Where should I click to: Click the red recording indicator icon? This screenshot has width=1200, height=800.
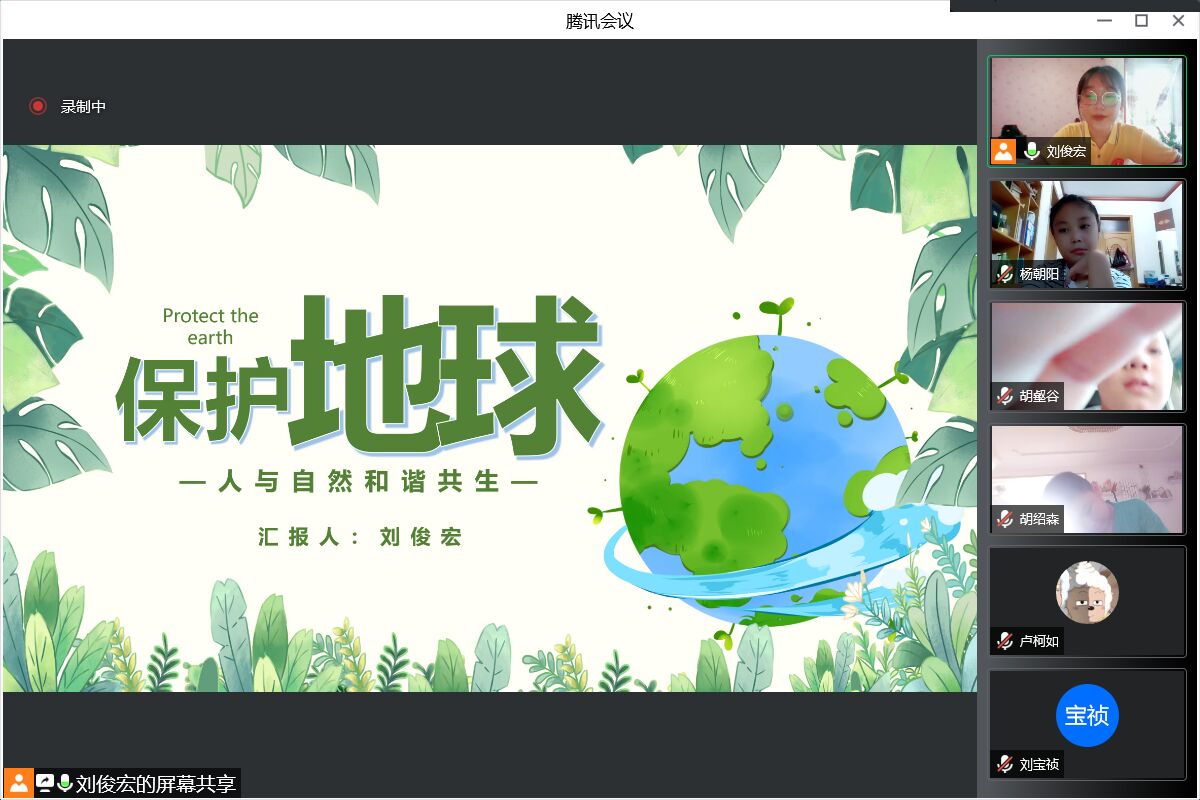click(x=38, y=106)
